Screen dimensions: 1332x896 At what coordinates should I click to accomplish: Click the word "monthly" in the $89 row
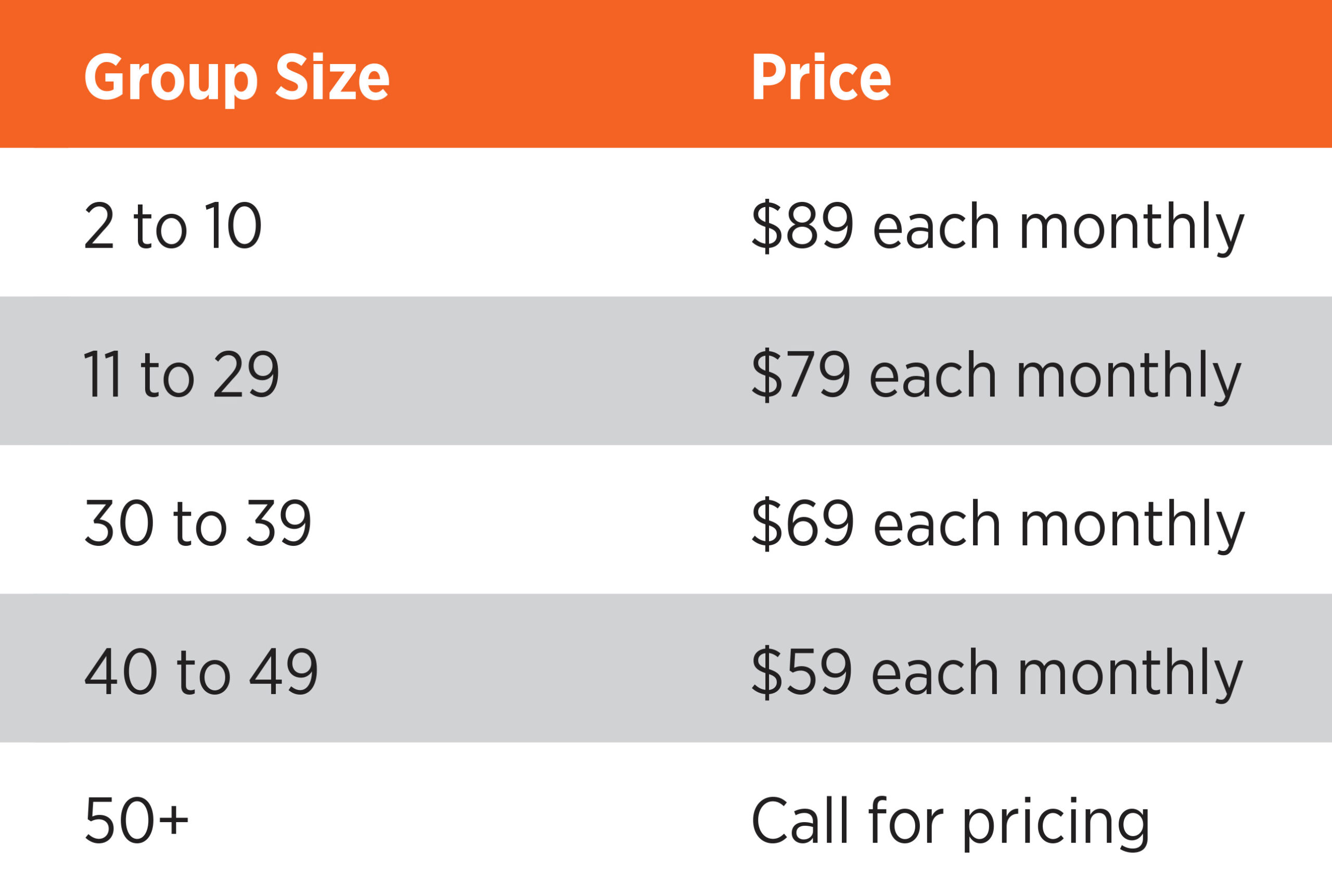(1131, 227)
